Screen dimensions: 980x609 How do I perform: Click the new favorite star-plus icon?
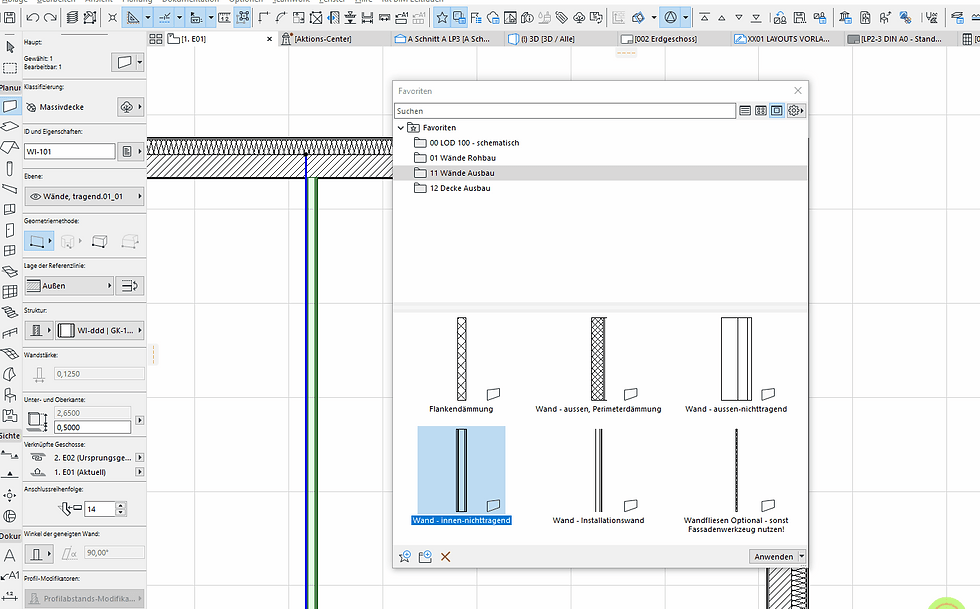(405, 556)
